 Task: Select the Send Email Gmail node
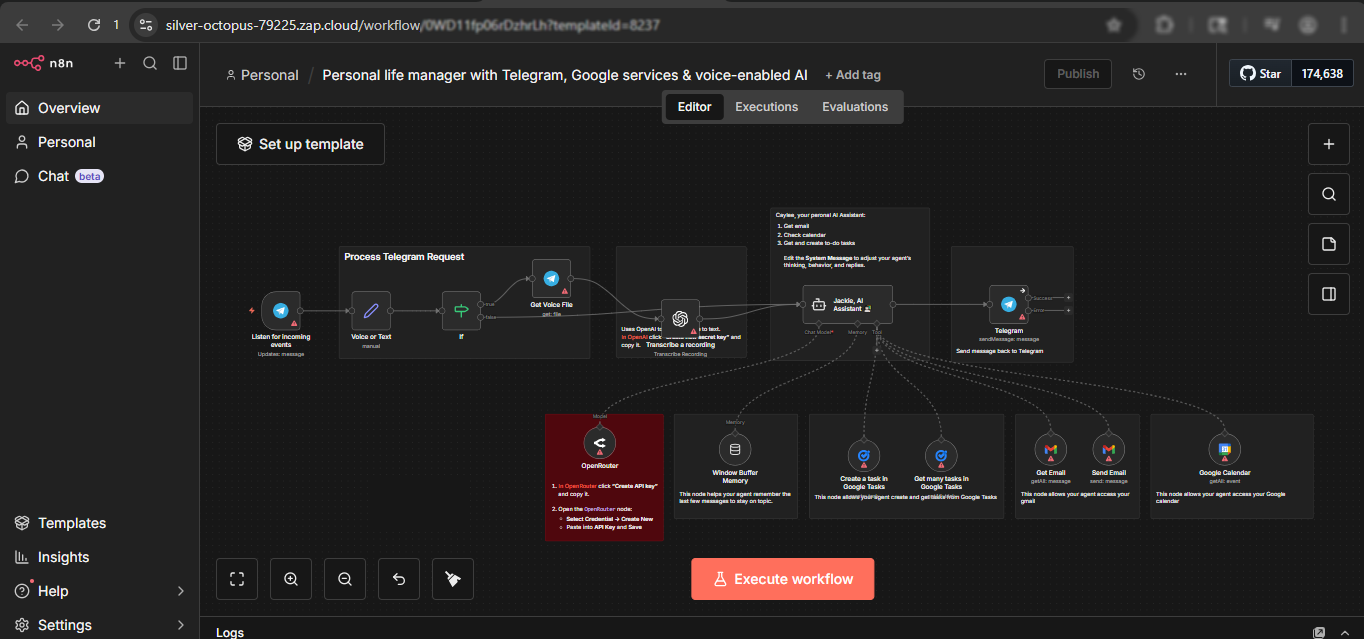(x=1108, y=450)
